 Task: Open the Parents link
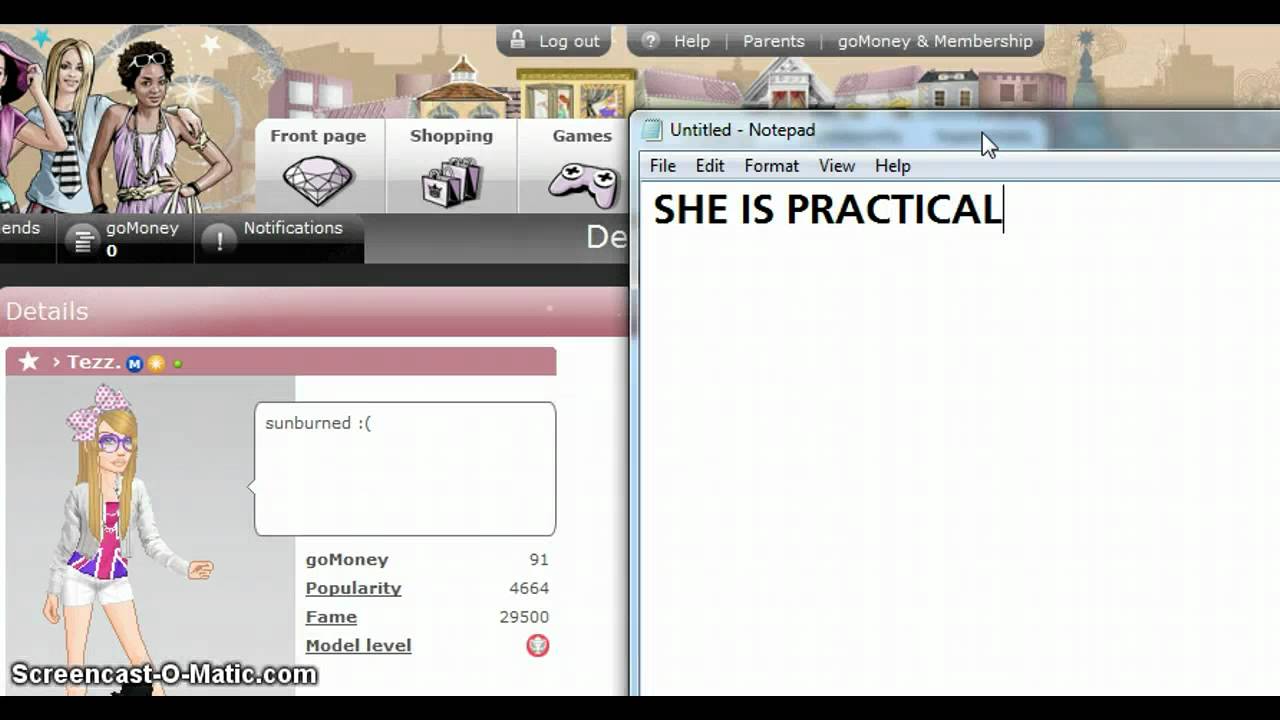774,41
